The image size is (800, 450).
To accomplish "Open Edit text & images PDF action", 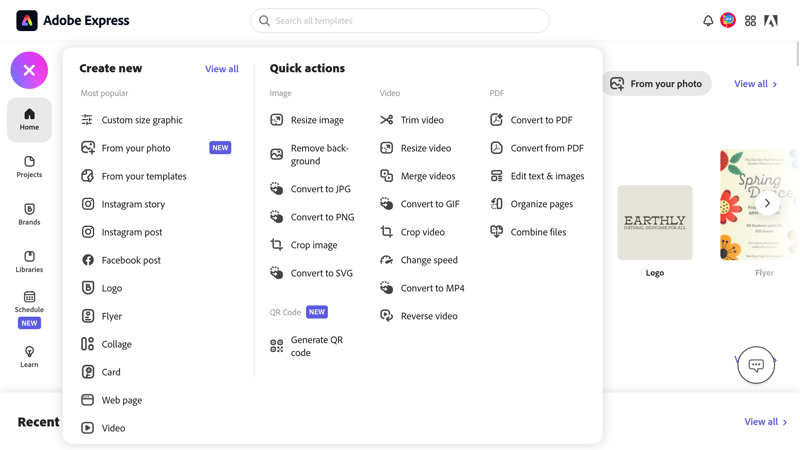I will (x=537, y=176).
